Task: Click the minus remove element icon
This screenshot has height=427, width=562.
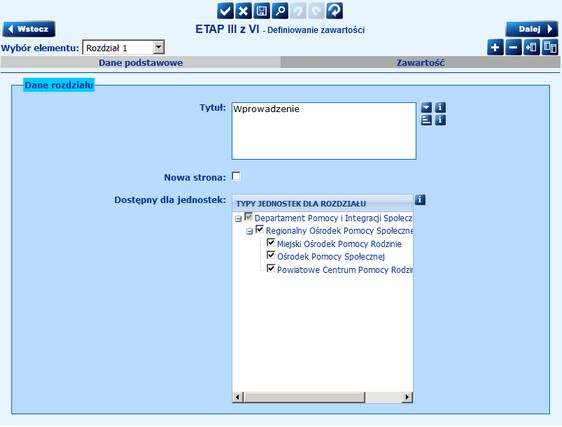Action: [513, 47]
